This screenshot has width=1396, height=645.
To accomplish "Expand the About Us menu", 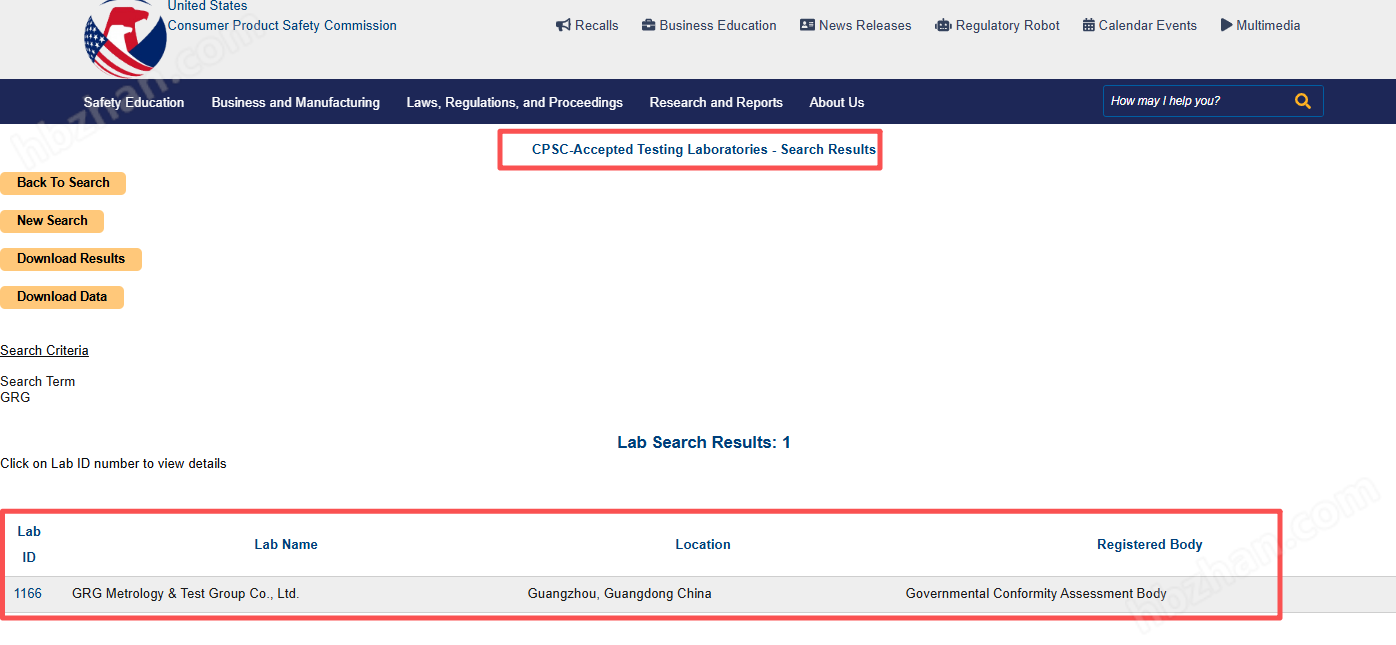I will (x=836, y=102).
